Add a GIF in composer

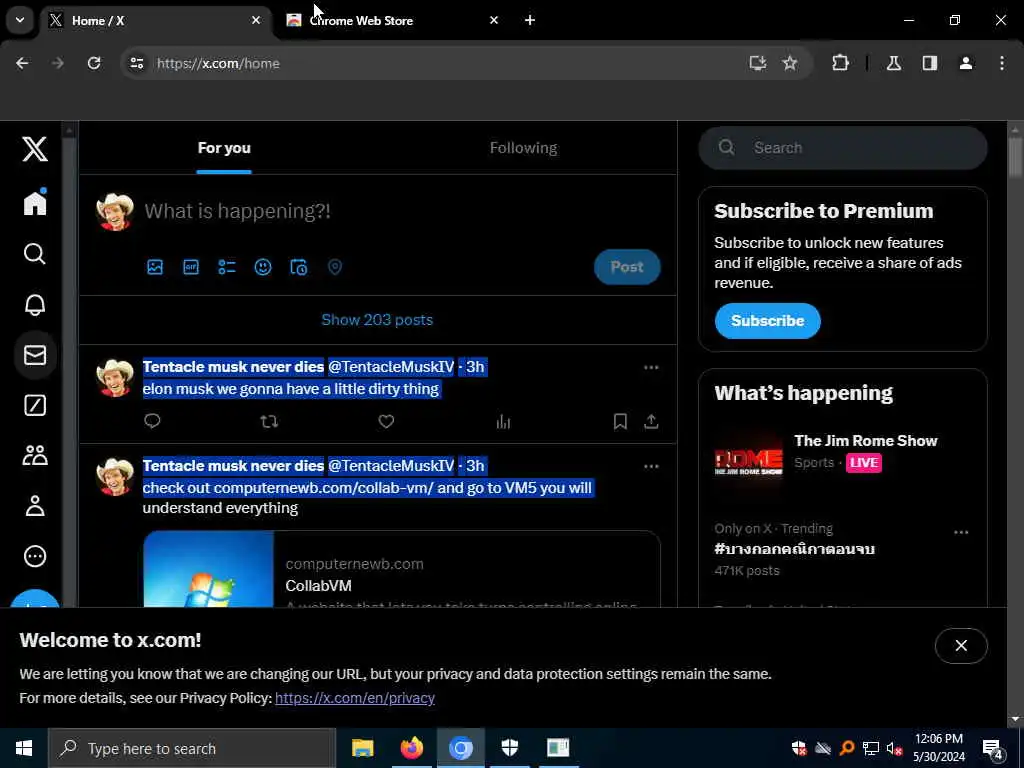191,266
